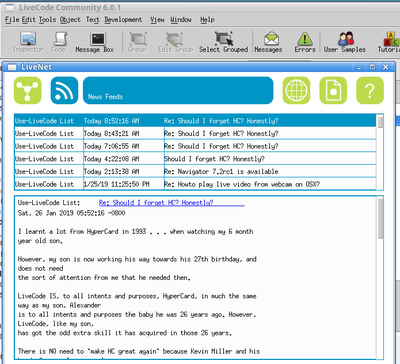Open the Errors warning icon
Image resolution: width=400 pixels, height=364 pixels.
point(305,42)
